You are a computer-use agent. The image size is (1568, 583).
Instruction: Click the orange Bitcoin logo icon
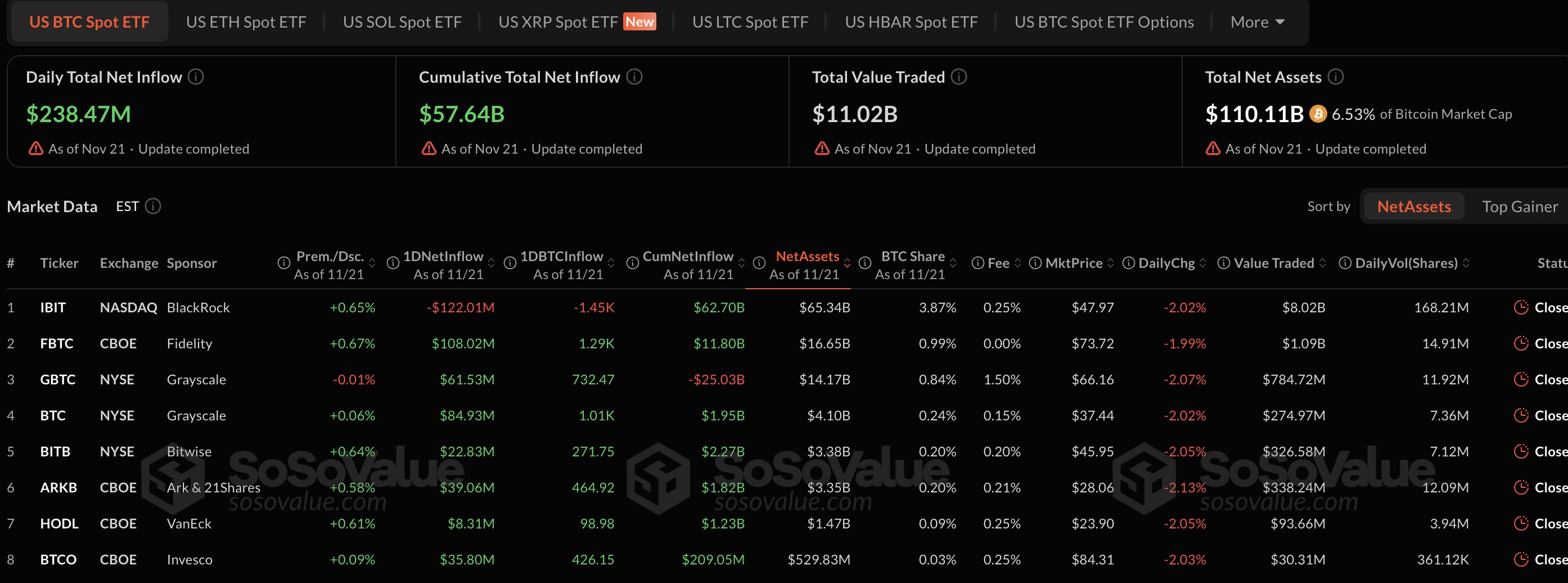coord(1318,114)
